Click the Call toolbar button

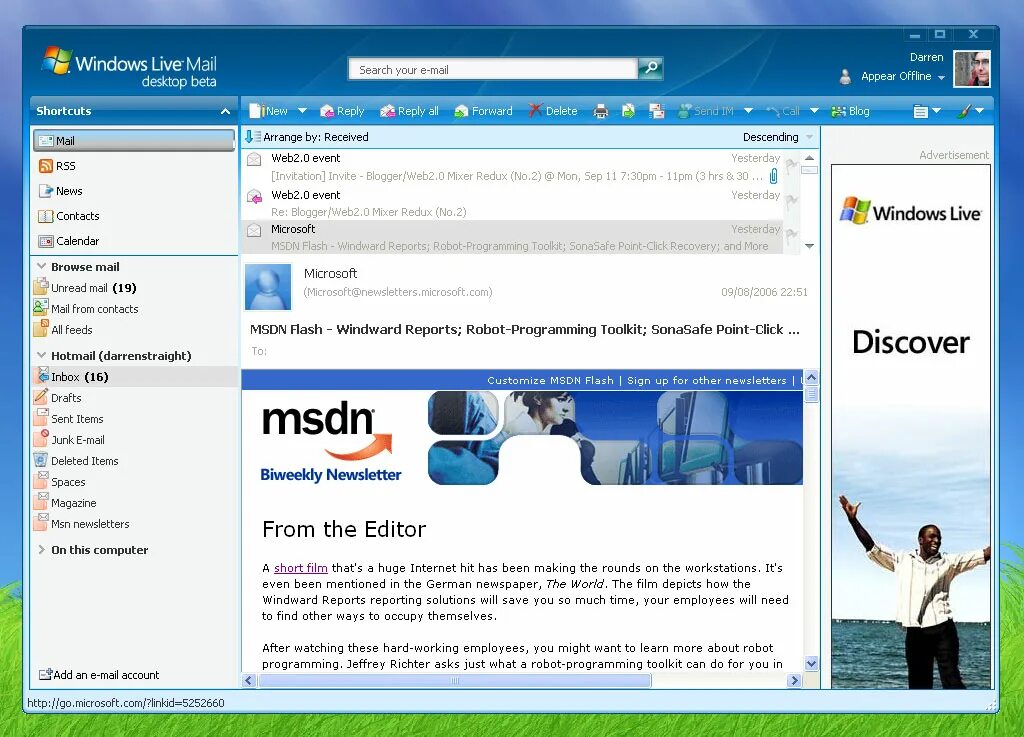pyautogui.click(x=783, y=111)
